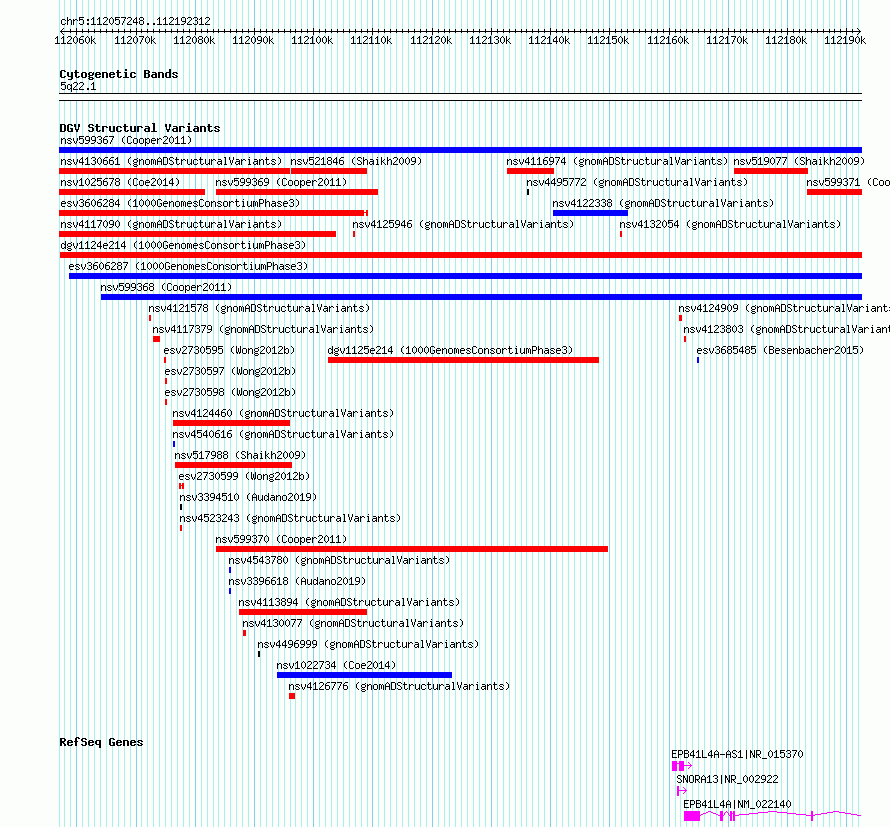Open nsv4495772 gnomAD variant label

tap(637, 182)
